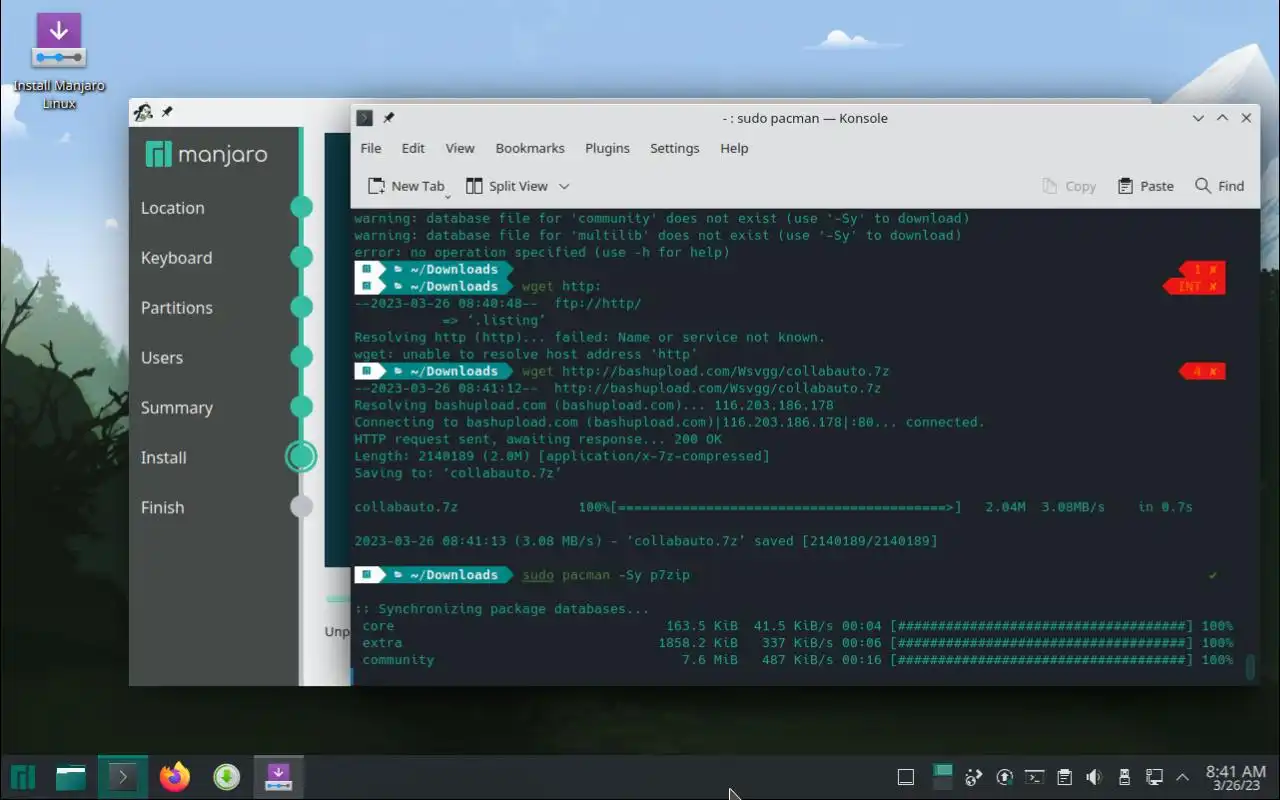Toggle the pin icon on the installer window
This screenshot has width=1280, height=800.
point(167,112)
